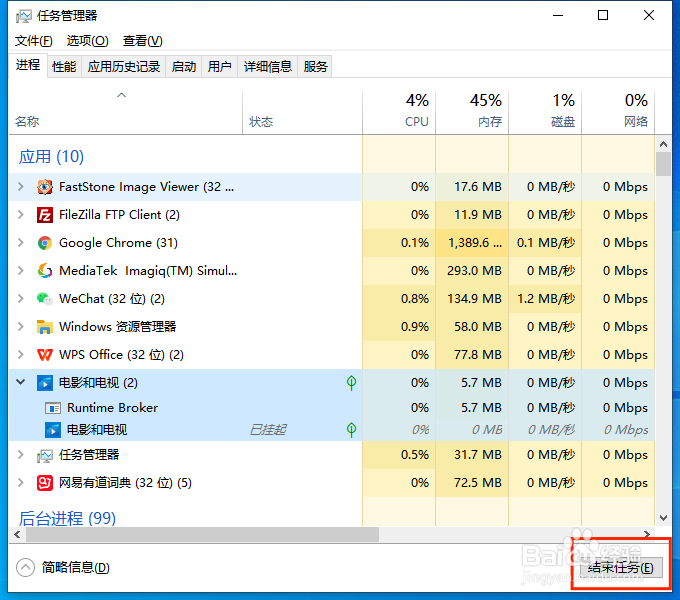Switch to the 启动 tab
680x600 pixels.
(184, 66)
